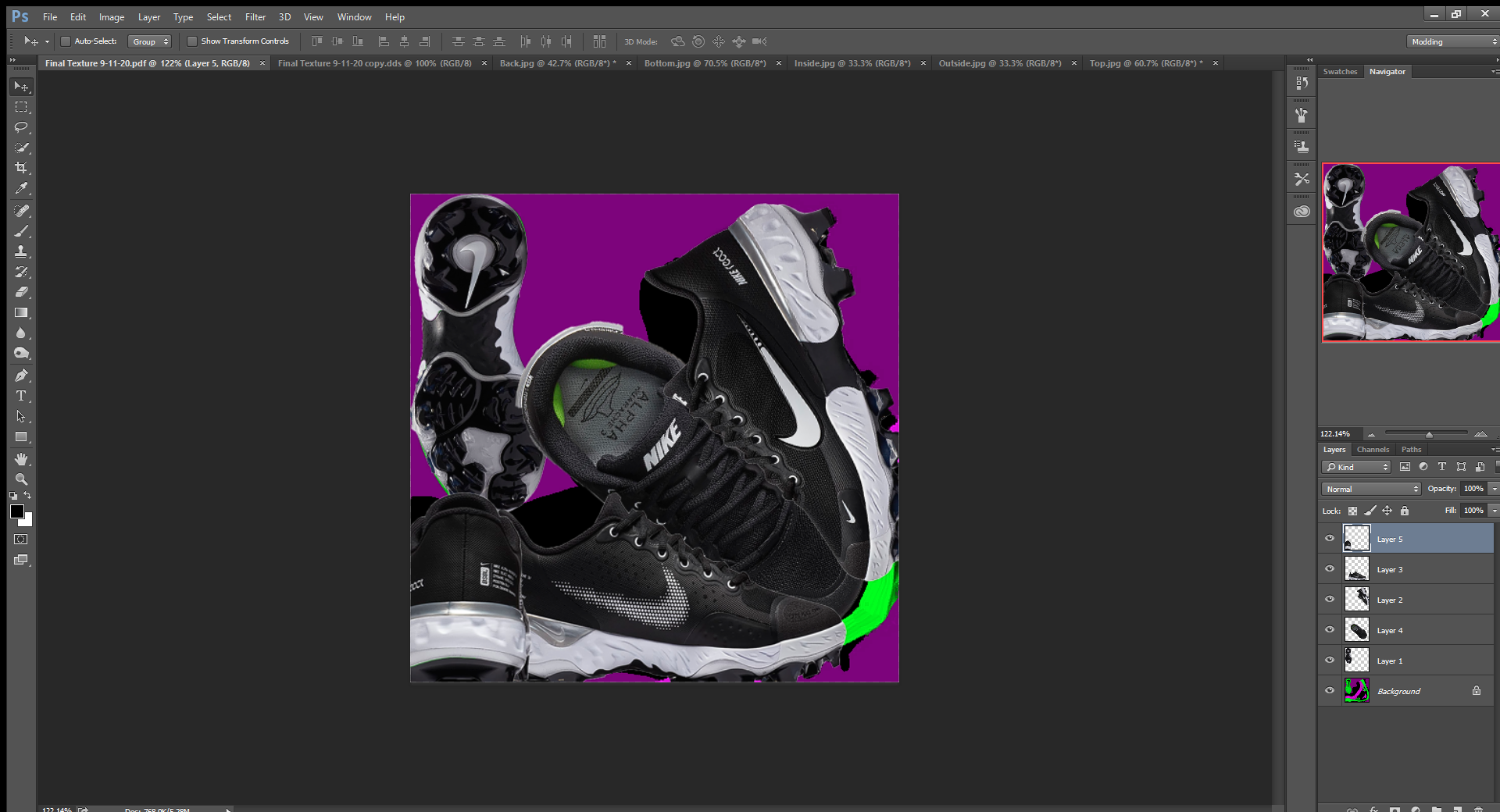Viewport: 1500px width, 812px height.
Task: Hide Layer 4 visibility eye
Action: (x=1330, y=630)
